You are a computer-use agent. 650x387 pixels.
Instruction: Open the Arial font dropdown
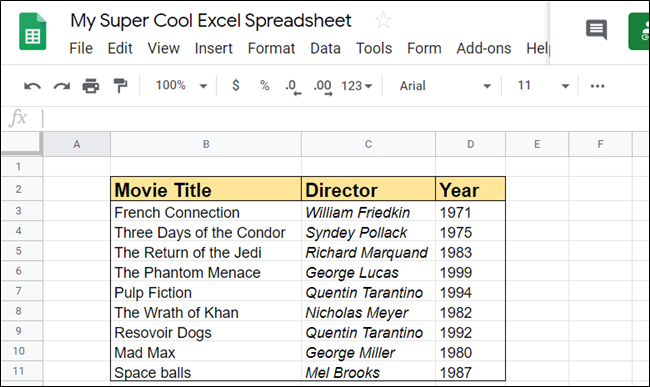click(x=445, y=86)
